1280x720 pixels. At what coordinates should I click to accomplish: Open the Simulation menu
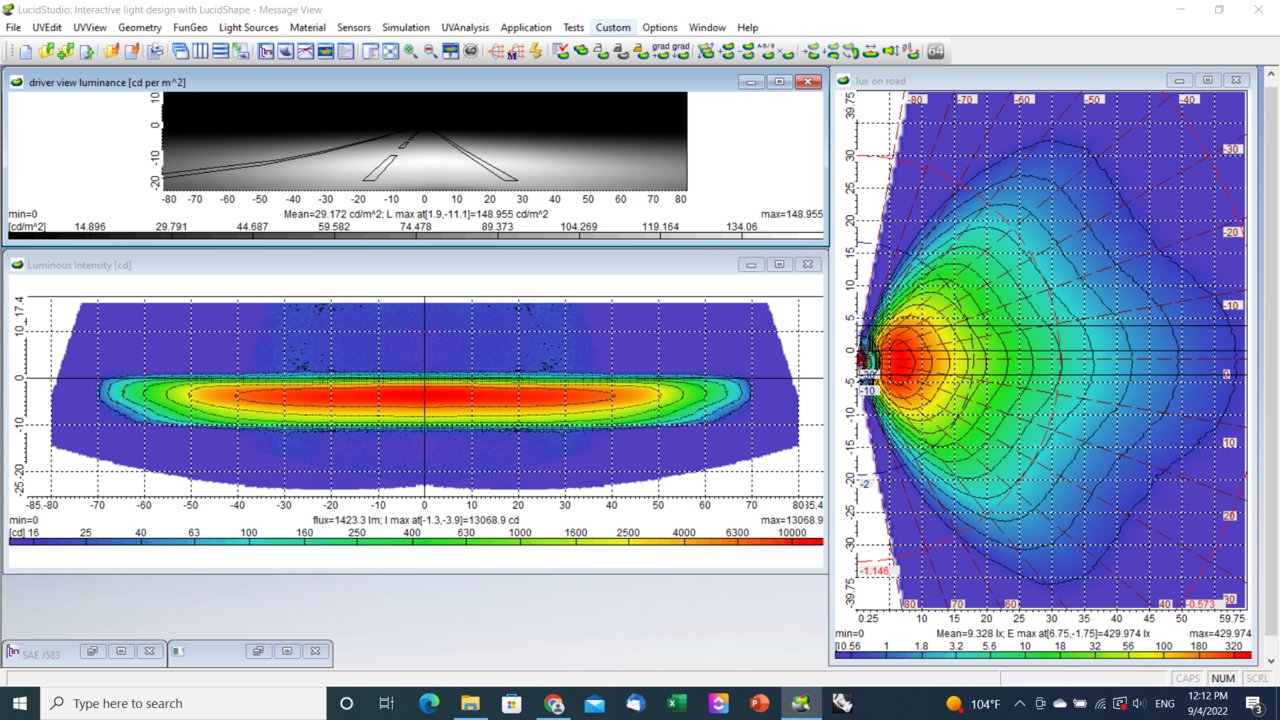pos(406,27)
